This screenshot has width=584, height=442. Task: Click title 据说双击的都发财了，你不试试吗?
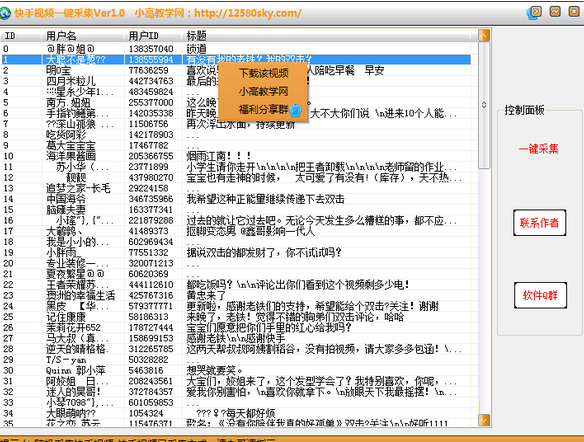click(264, 253)
